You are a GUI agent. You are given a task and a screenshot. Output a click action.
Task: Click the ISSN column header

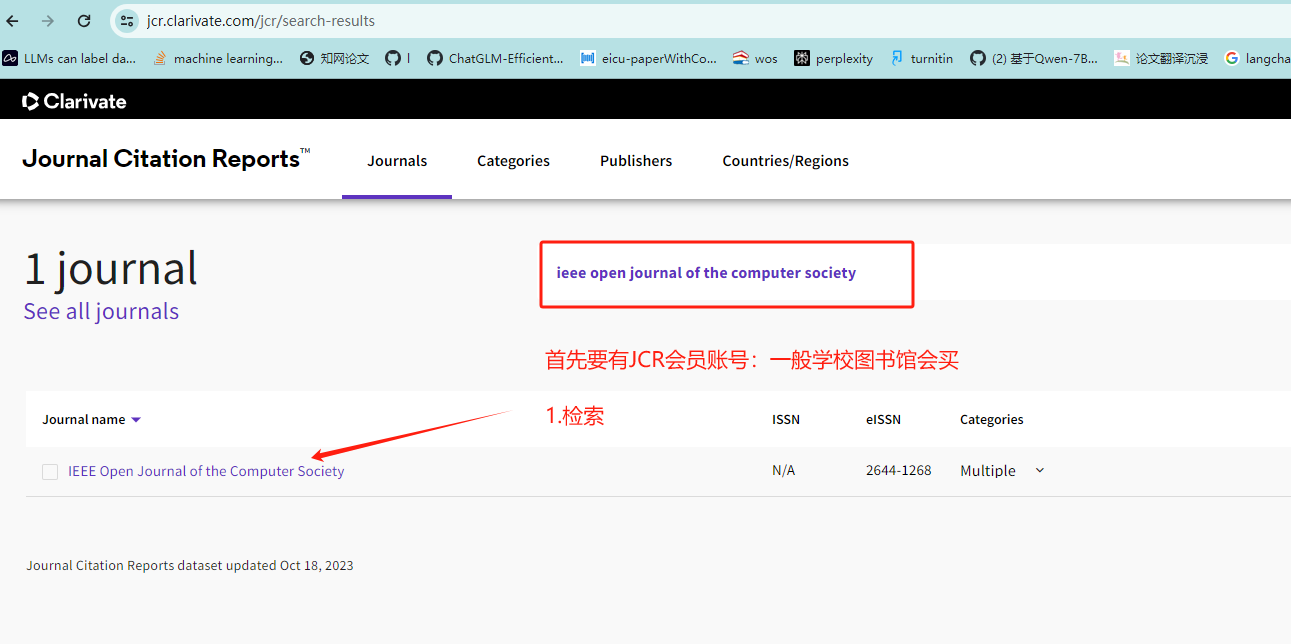[786, 419]
